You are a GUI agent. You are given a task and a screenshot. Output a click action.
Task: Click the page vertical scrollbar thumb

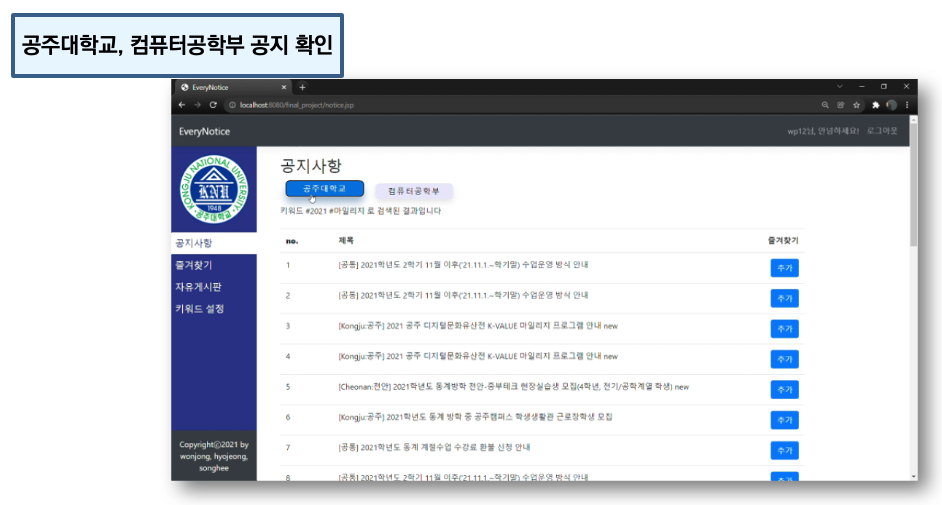(x=913, y=185)
